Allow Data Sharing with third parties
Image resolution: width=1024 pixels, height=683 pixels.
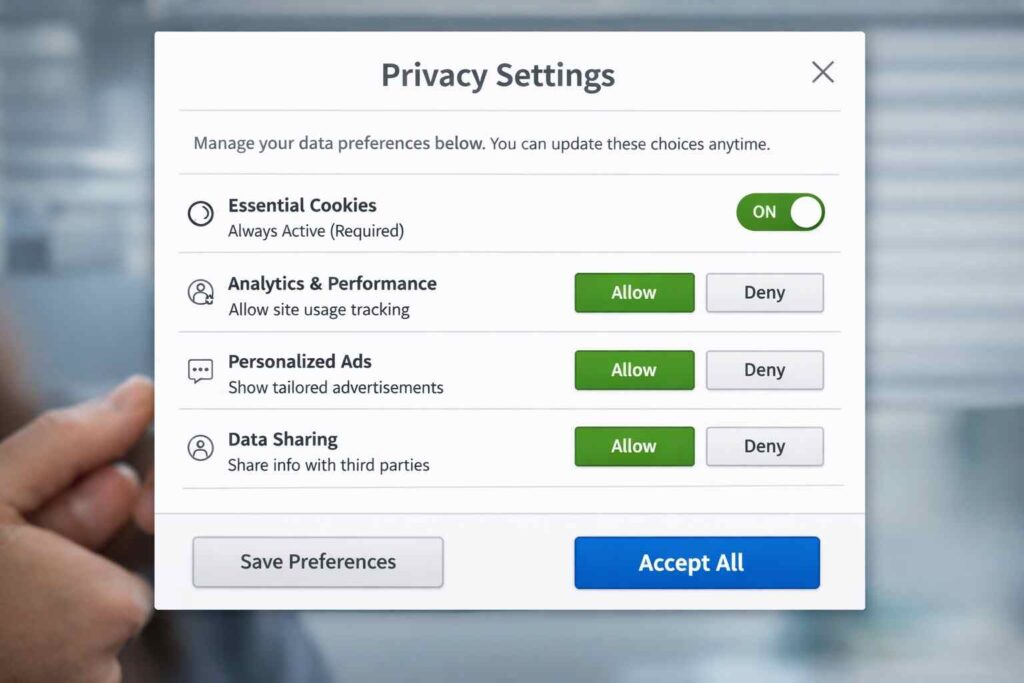point(634,446)
